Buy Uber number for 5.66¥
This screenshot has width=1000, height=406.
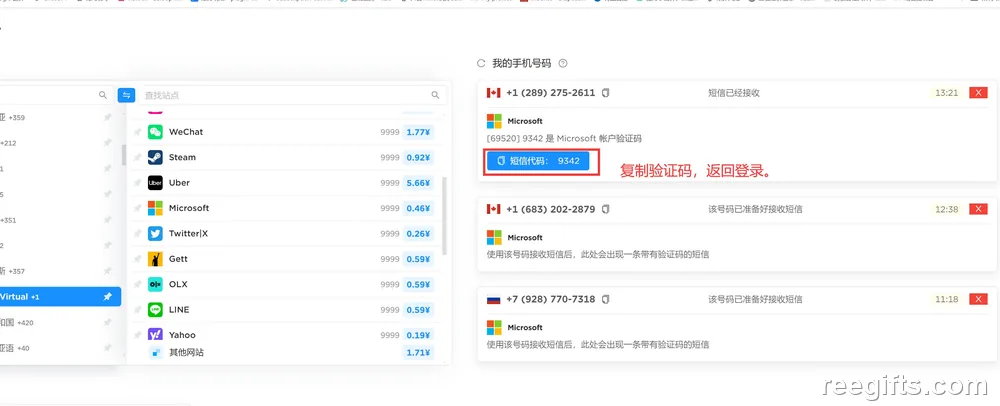pos(418,183)
